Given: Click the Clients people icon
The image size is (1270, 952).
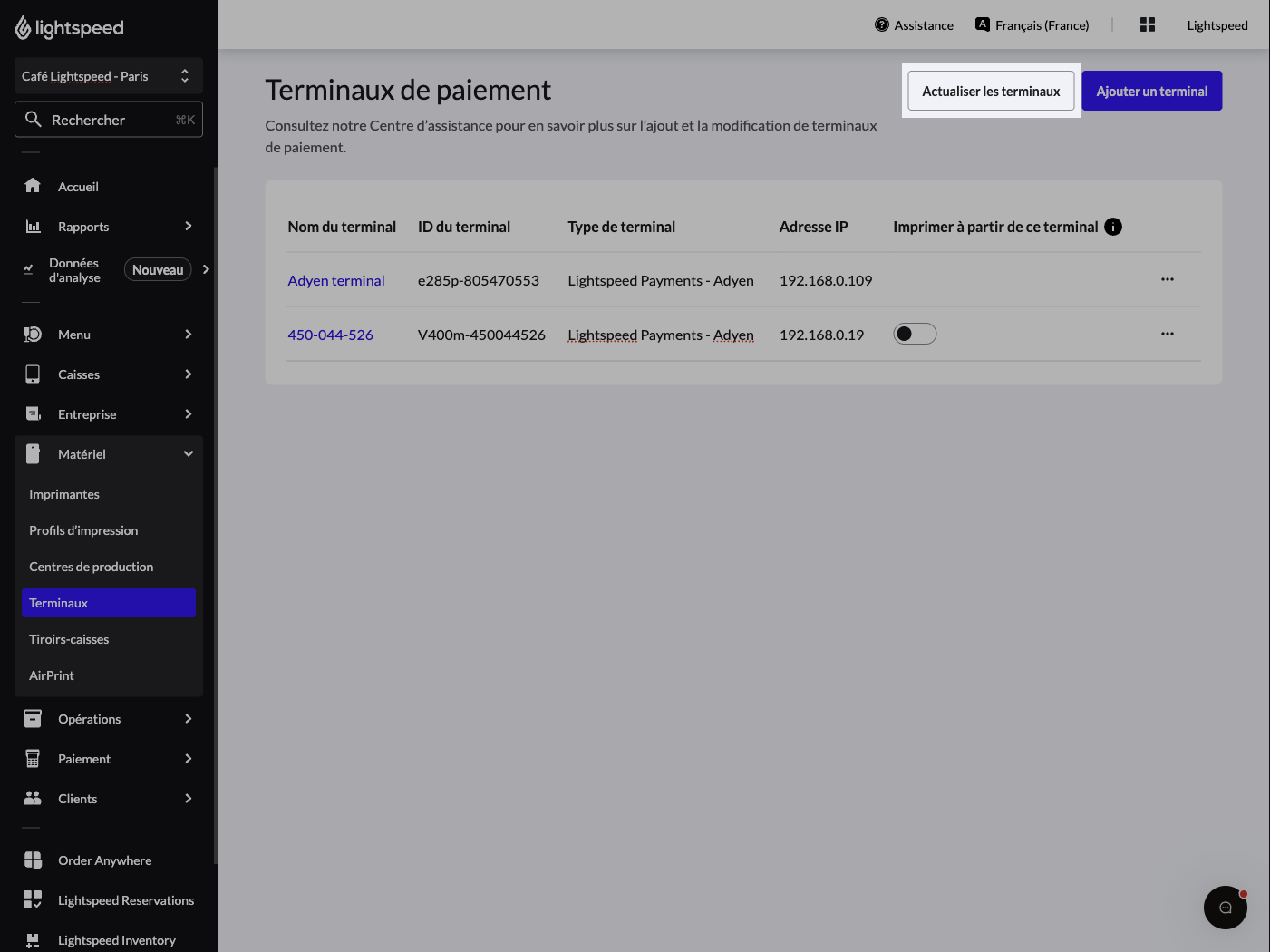Looking at the screenshot, I should click(x=33, y=799).
